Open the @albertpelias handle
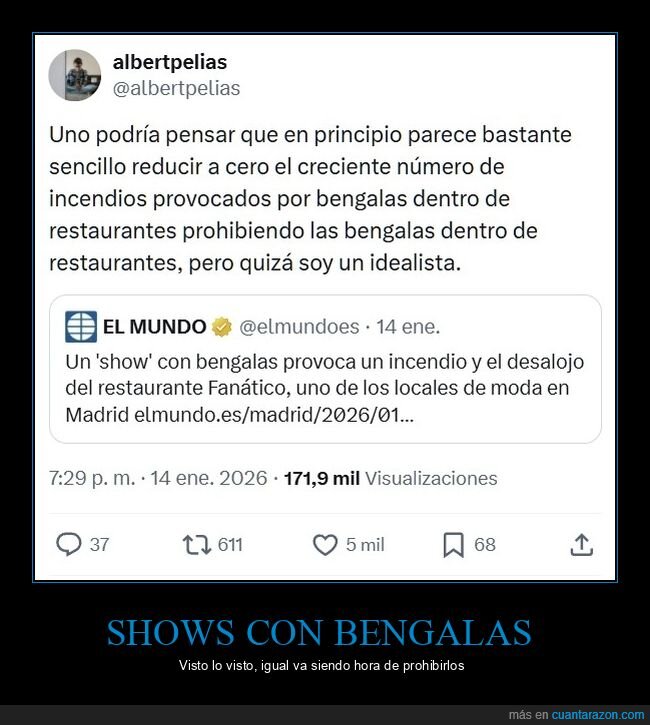Image resolution: width=650 pixels, height=725 pixels. tap(177, 88)
